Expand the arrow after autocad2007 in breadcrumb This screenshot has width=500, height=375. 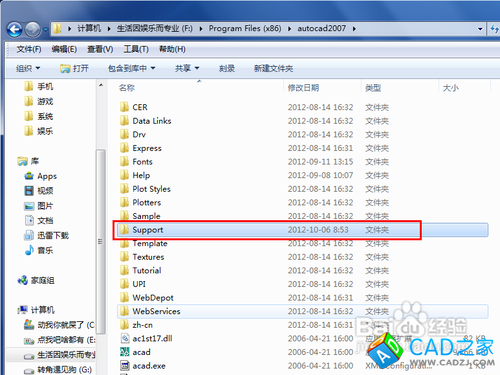click(354, 29)
